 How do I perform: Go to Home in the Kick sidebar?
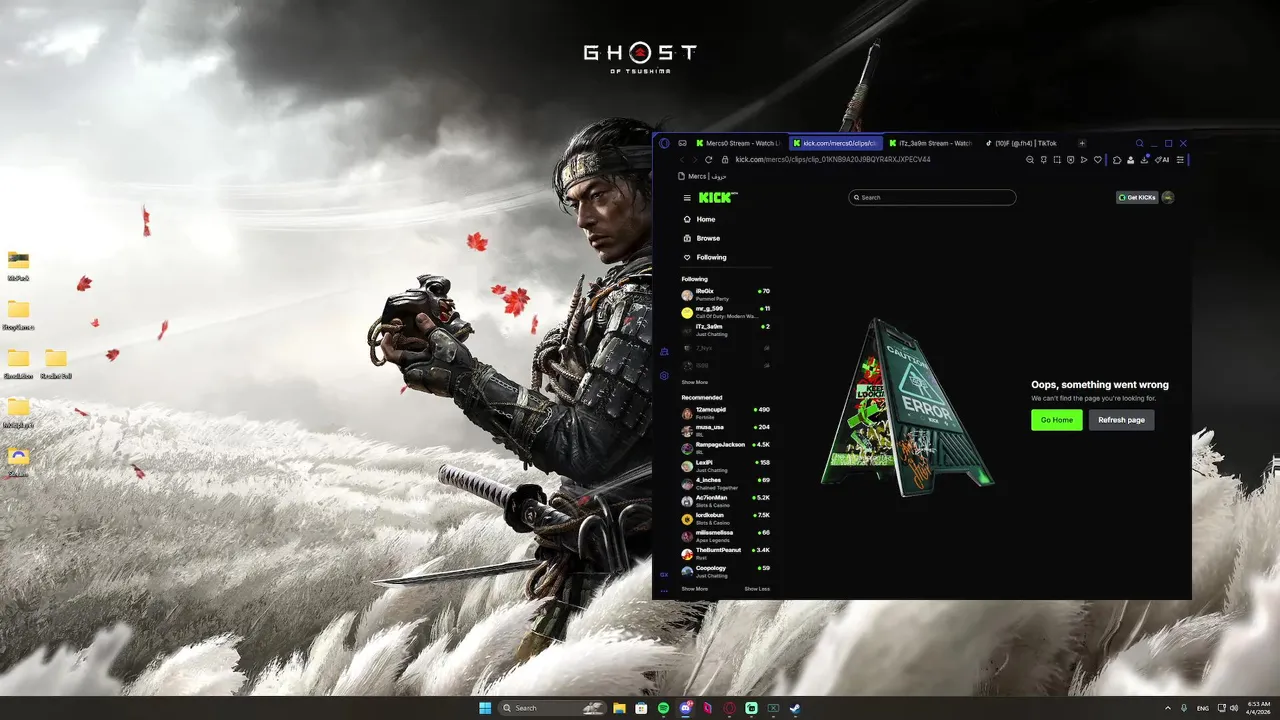[x=699, y=219]
